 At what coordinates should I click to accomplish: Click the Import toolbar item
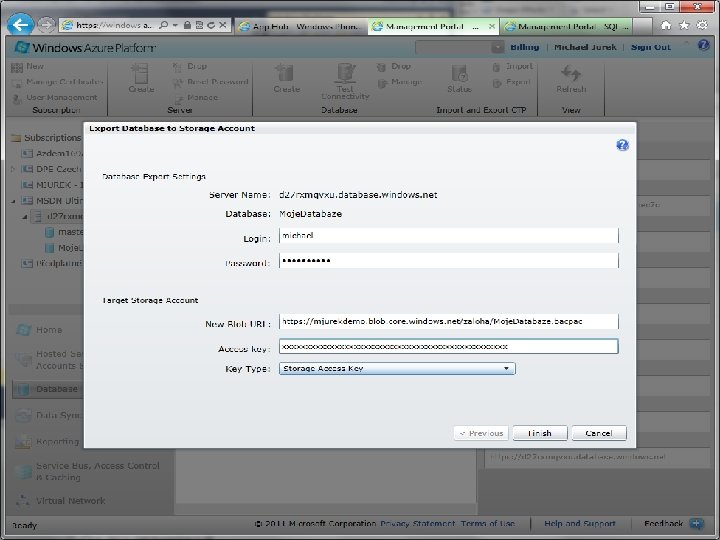(x=512, y=67)
